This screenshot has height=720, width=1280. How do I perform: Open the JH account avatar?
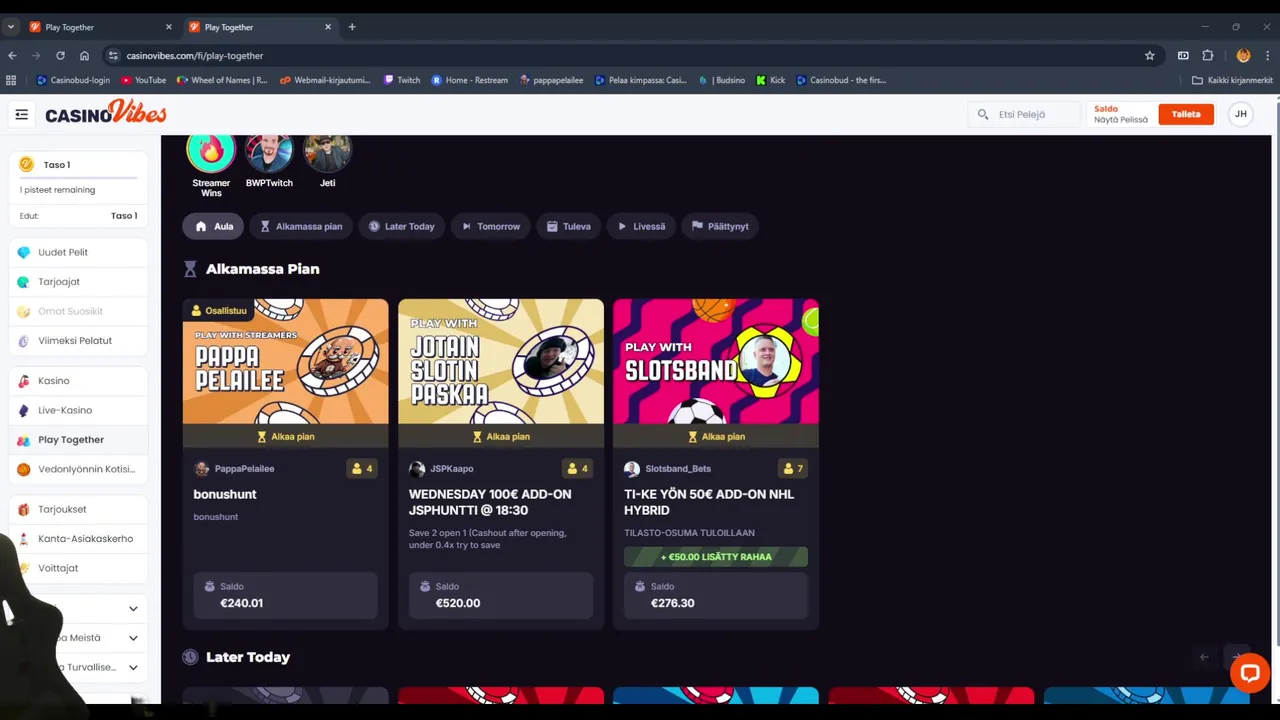tap(1241, 114)
